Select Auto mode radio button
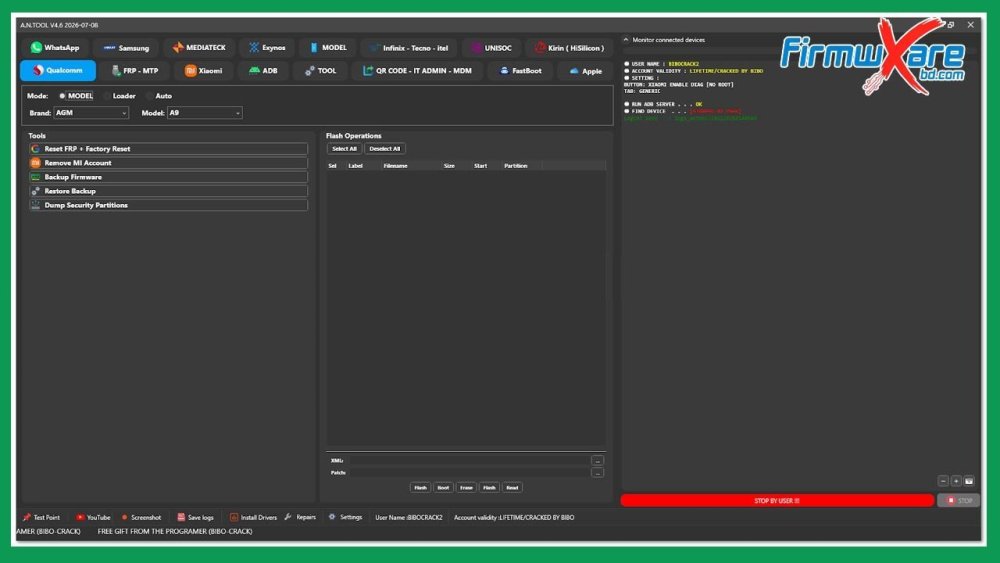Image resolution: width=1000 pixels, height=563 pixels. click(x=159, y=96)
